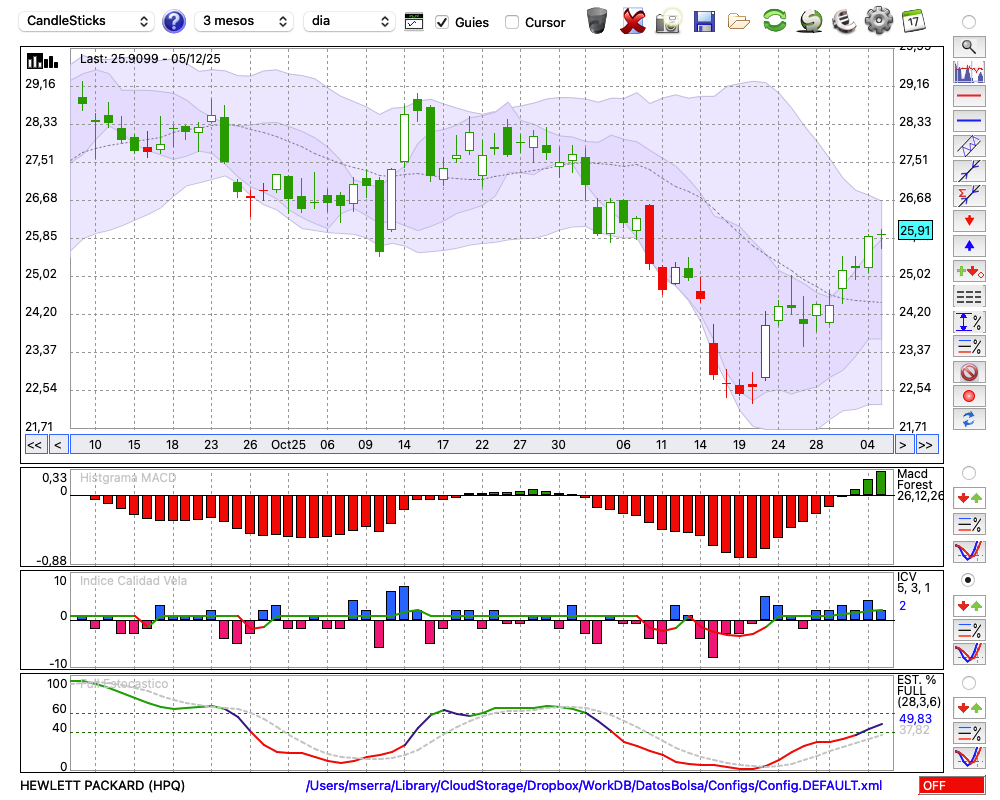Enable the Cursor checkbox
The width and height of the screenshot is (1000, 800).
coord(511,22)
